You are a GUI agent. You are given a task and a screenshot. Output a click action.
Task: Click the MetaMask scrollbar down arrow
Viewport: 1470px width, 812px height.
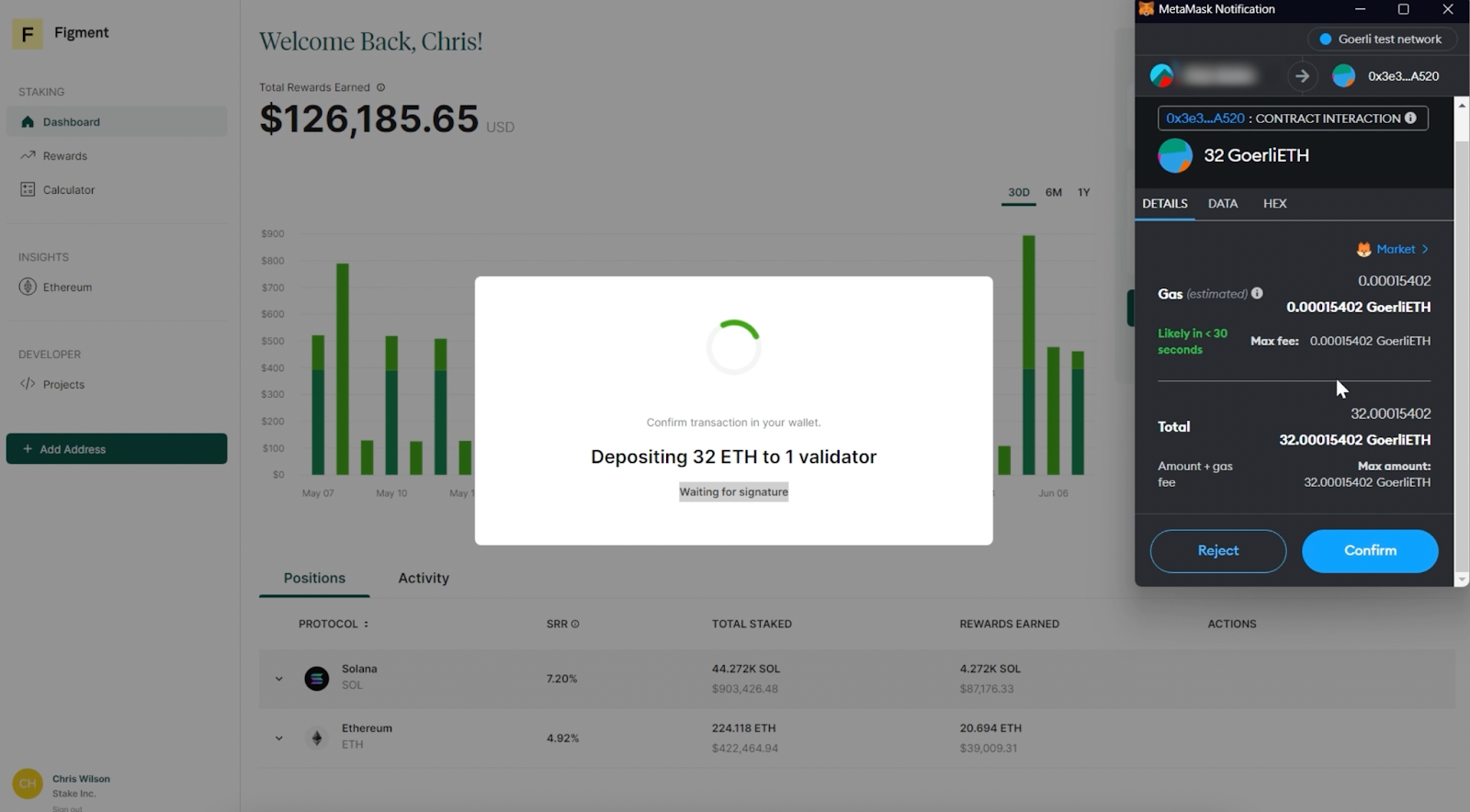(x=1462, y=579)
